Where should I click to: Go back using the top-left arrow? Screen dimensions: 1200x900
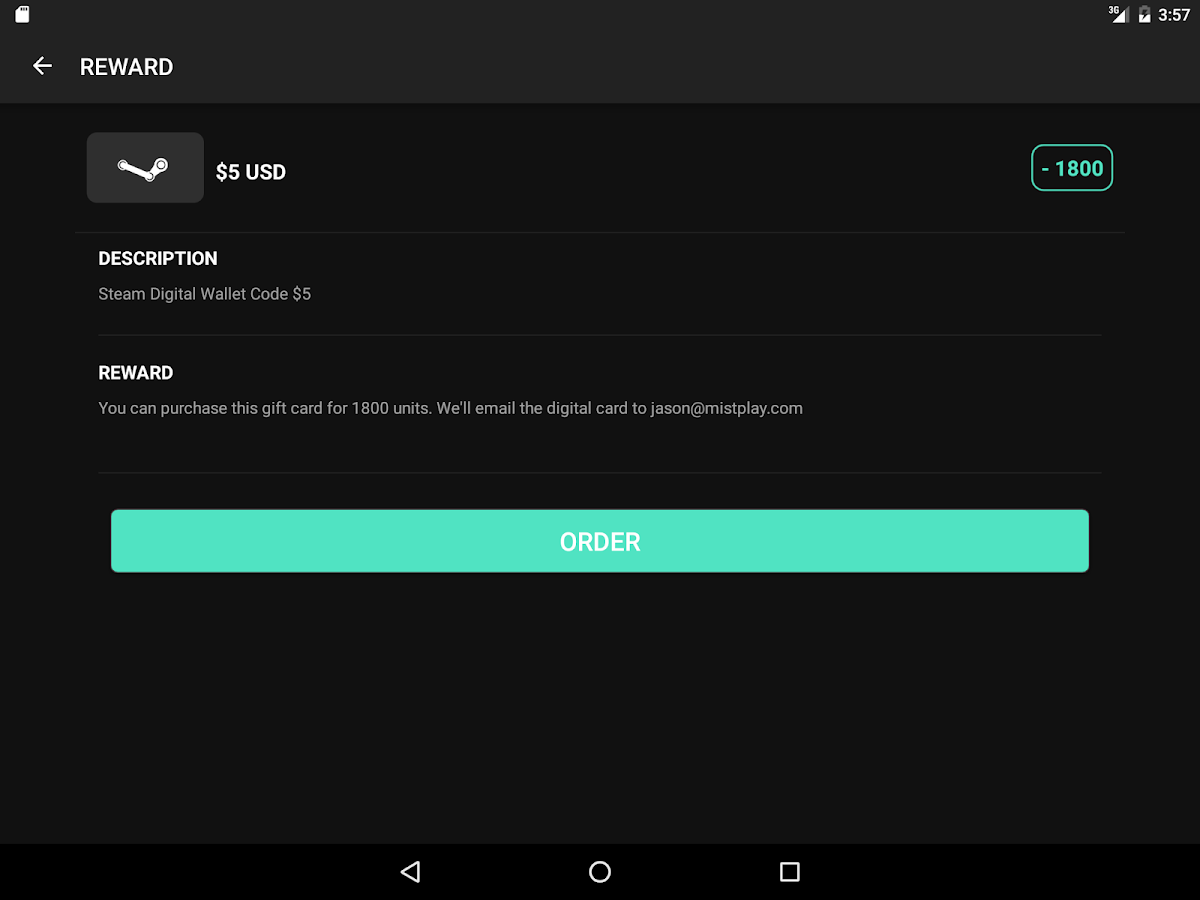click(x=42, y=66)
